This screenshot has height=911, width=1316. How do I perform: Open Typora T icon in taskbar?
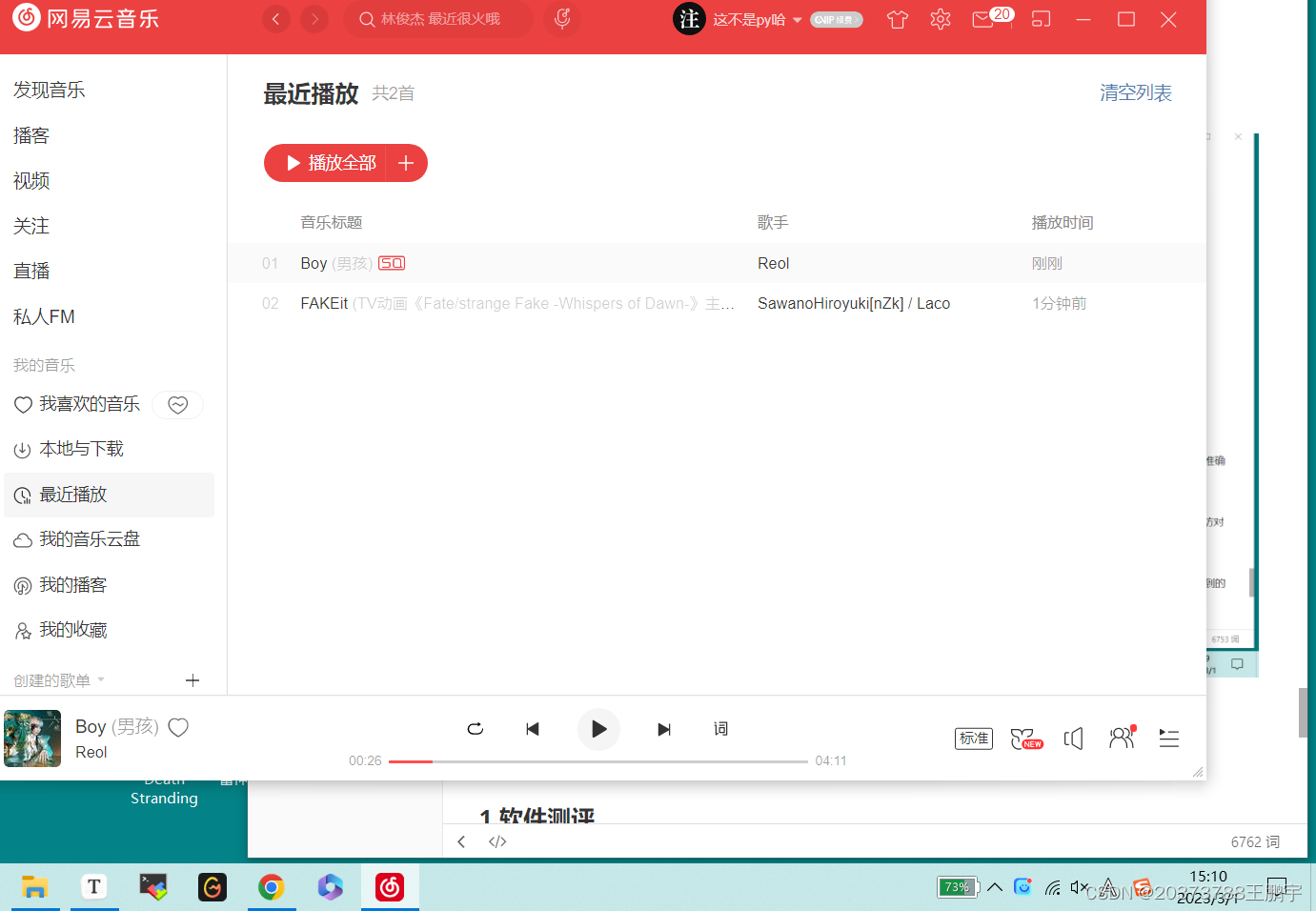[93, 887]
